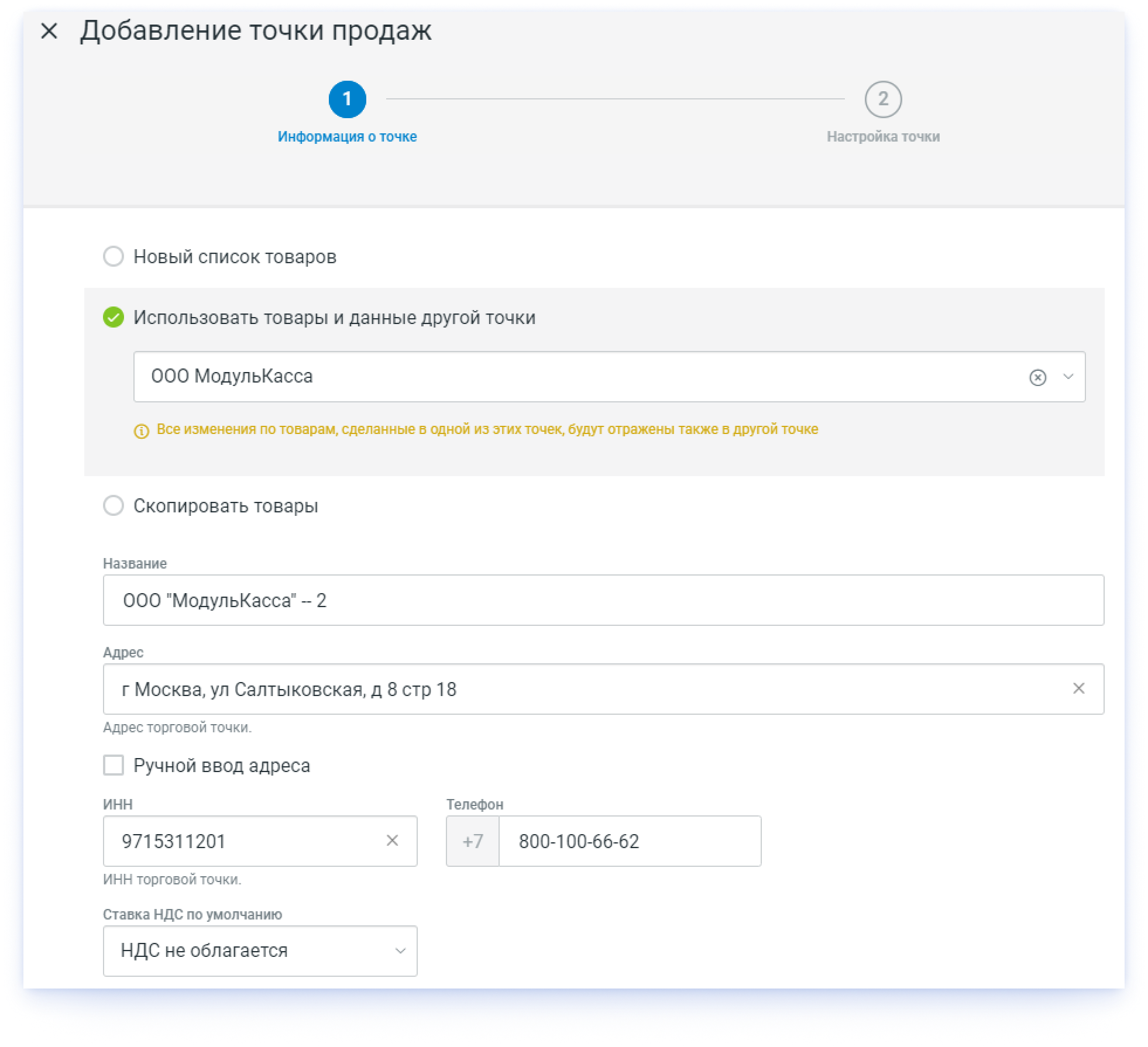Image resolution: width=1148 pixels, height=1047 pixels.
Task: Click into the Название input field
Action: point(603,600)
